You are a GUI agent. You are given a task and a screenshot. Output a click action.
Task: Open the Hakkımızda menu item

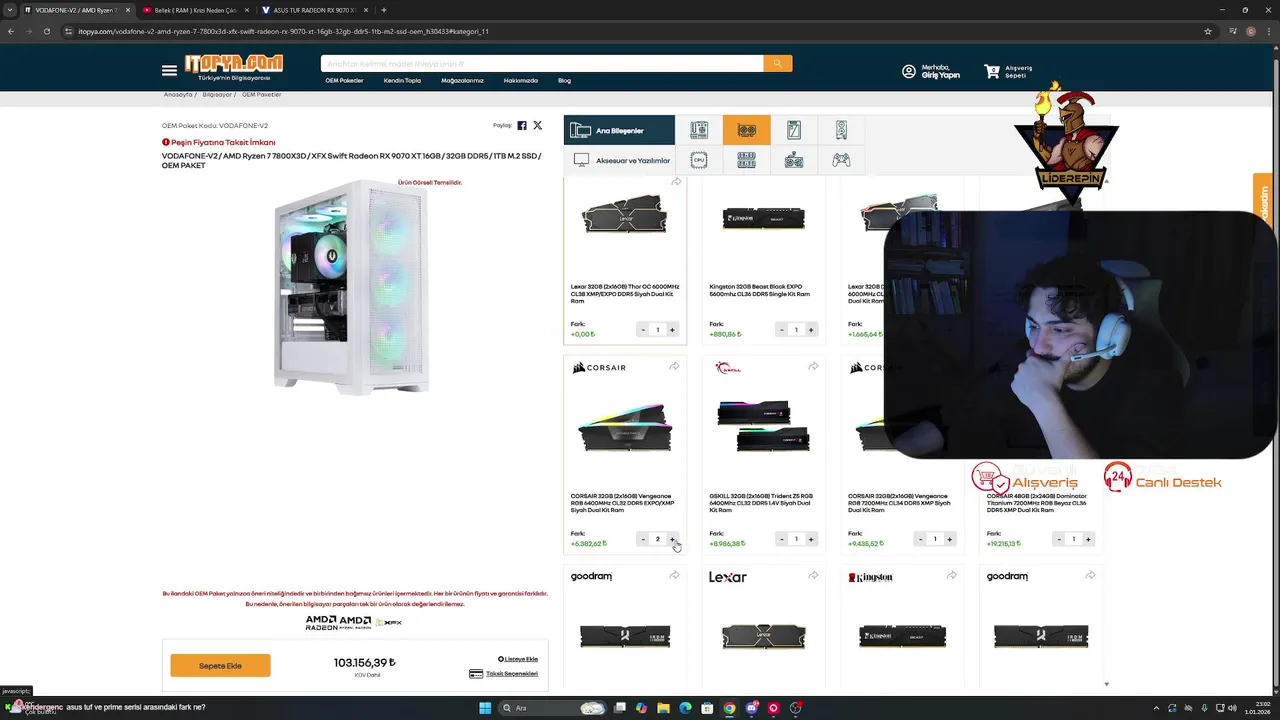tap(521, 80)
